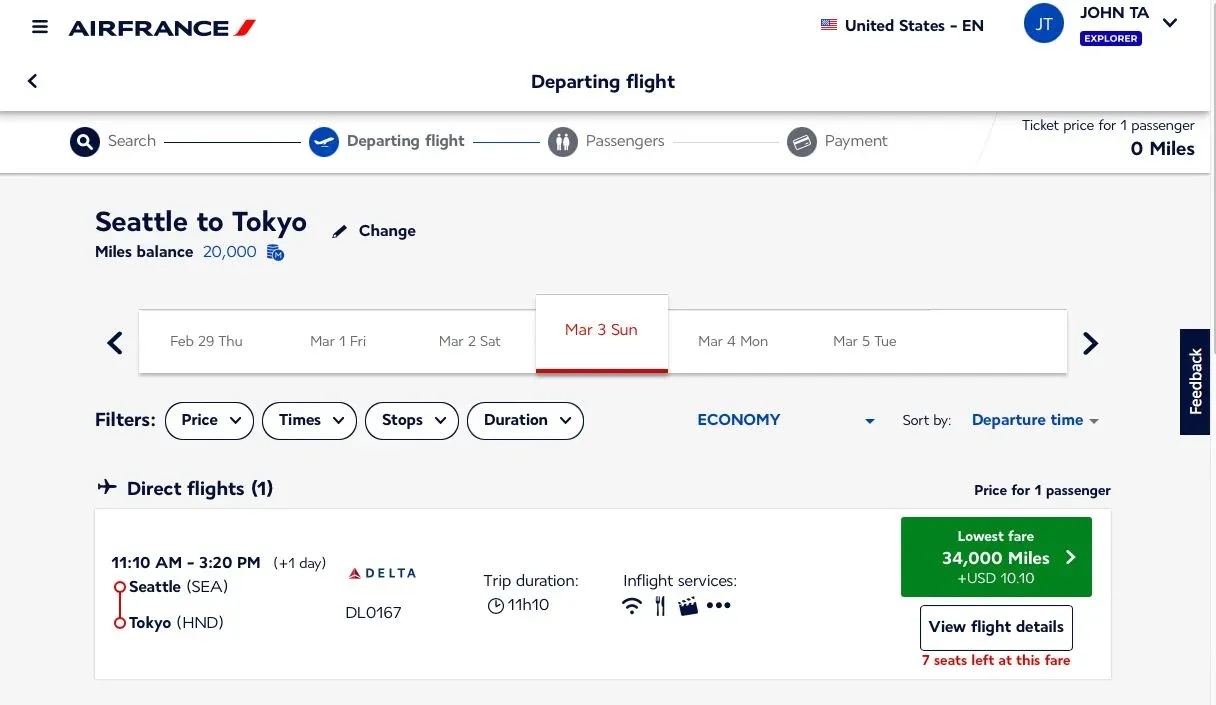Open the Stops filter dropdown

pyautogui.click(x=412, y=420)
